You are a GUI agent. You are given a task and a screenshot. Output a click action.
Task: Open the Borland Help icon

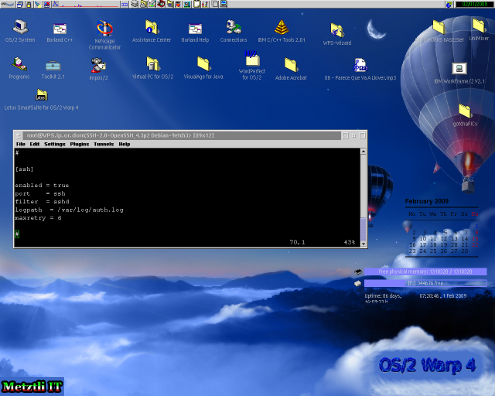pos(195,29)
